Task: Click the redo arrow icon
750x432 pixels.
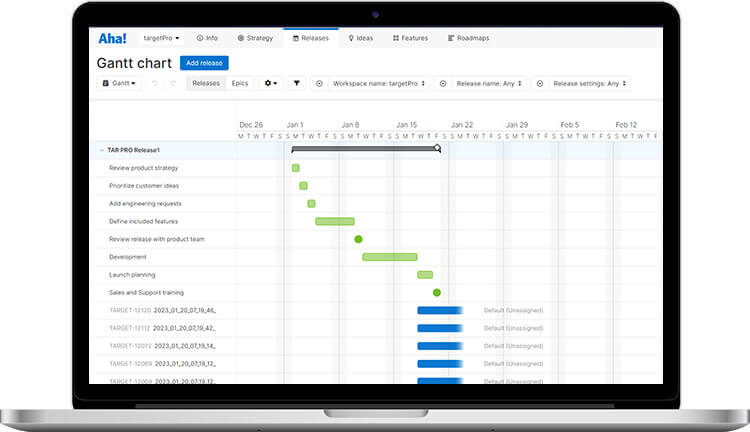Action: [x=173, y=84]
